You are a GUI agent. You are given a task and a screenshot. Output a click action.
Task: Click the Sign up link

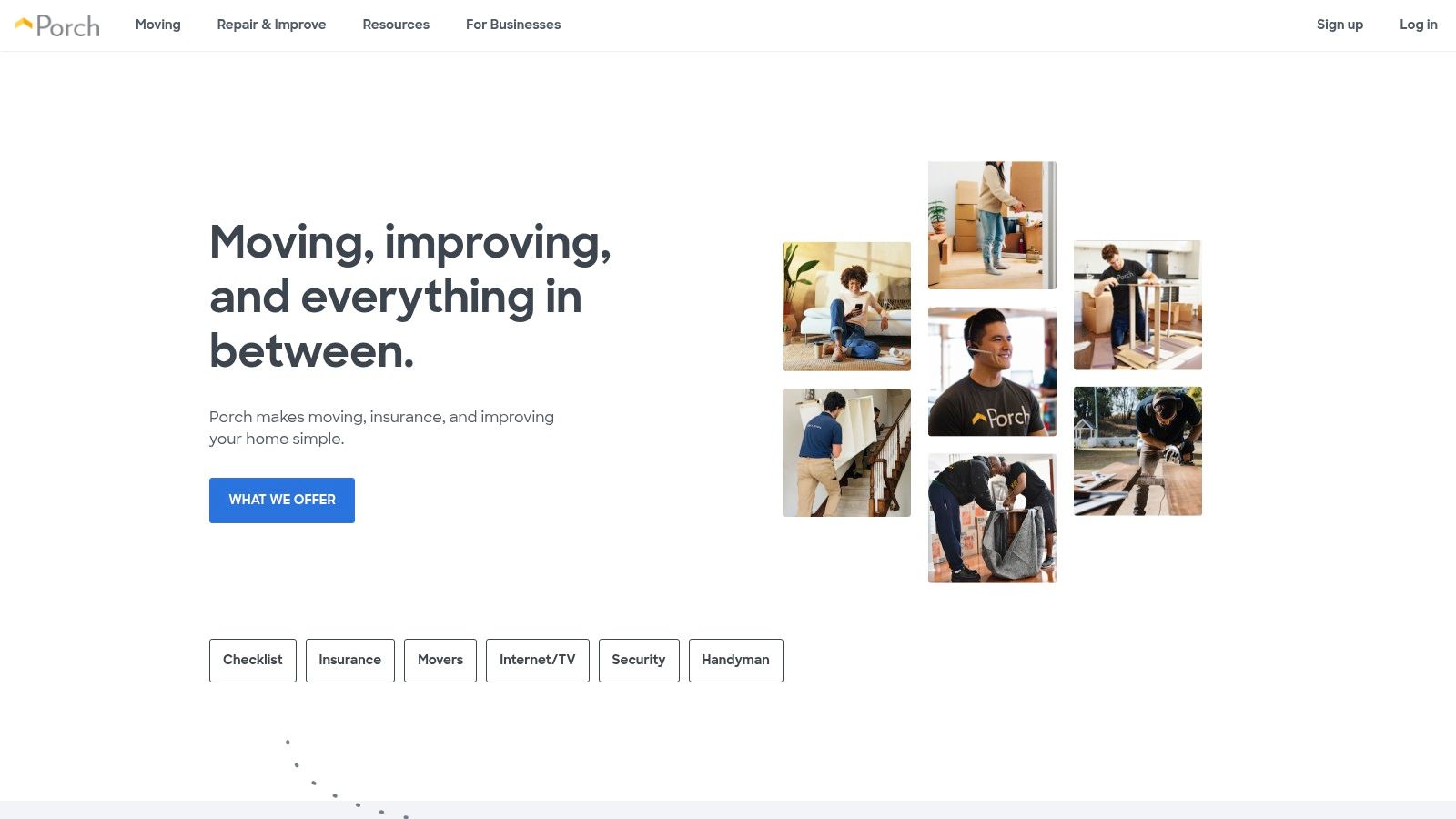point(1340,25)
